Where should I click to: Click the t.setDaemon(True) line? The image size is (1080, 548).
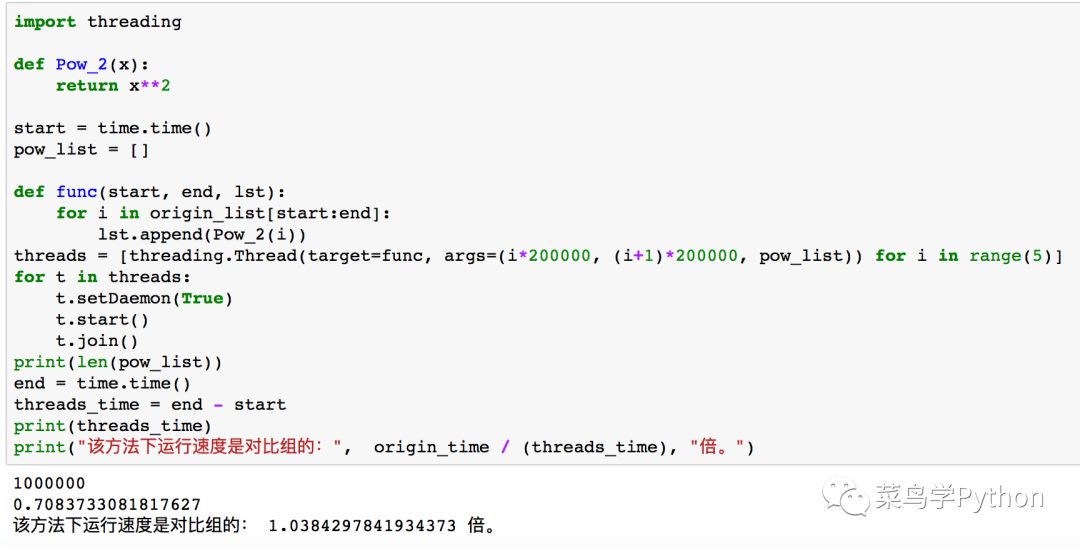tap(144, 299)
